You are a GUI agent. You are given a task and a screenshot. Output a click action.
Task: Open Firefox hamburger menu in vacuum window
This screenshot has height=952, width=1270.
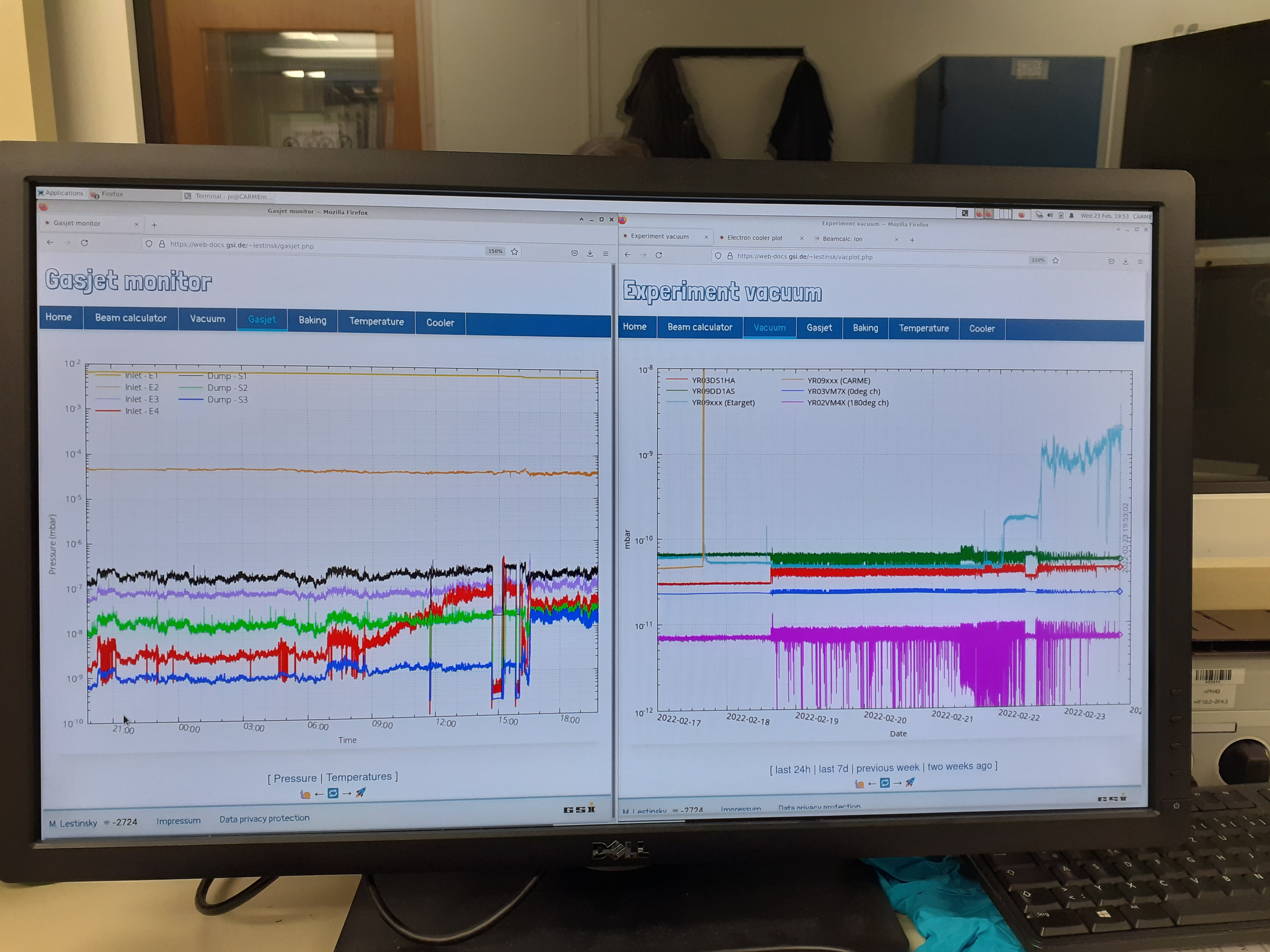1140,262
